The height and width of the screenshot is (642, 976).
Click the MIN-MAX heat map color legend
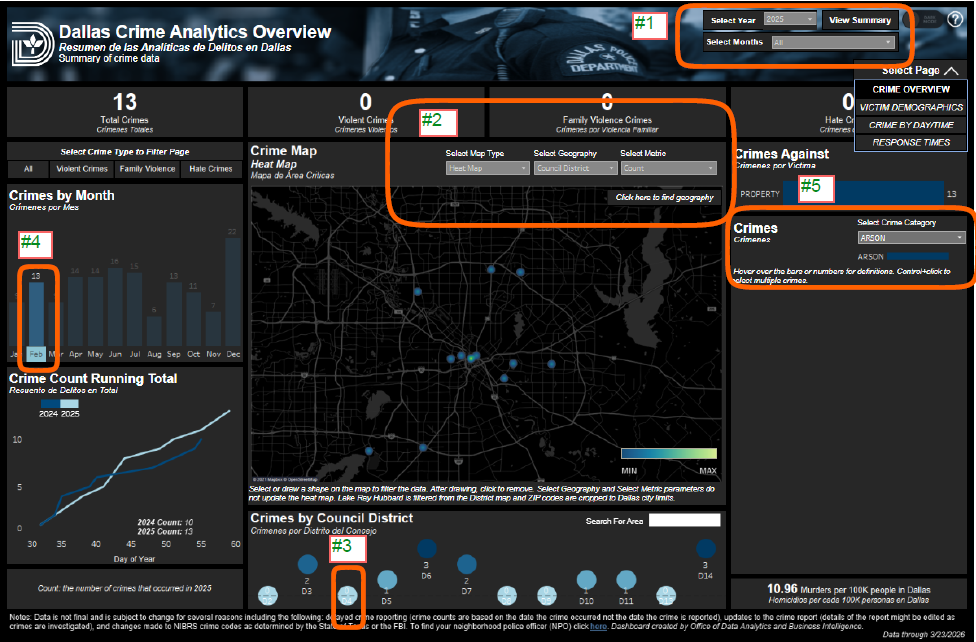pyautogui.click(x=668, y=453)
